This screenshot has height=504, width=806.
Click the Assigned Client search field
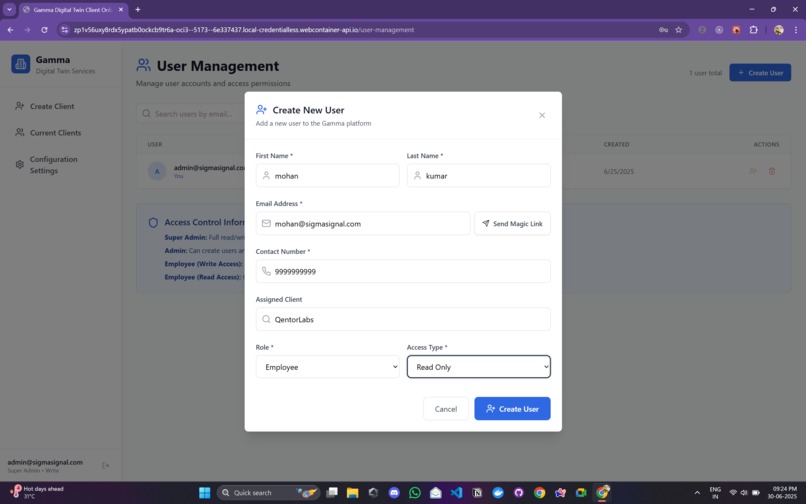click(x=403, y=319)
